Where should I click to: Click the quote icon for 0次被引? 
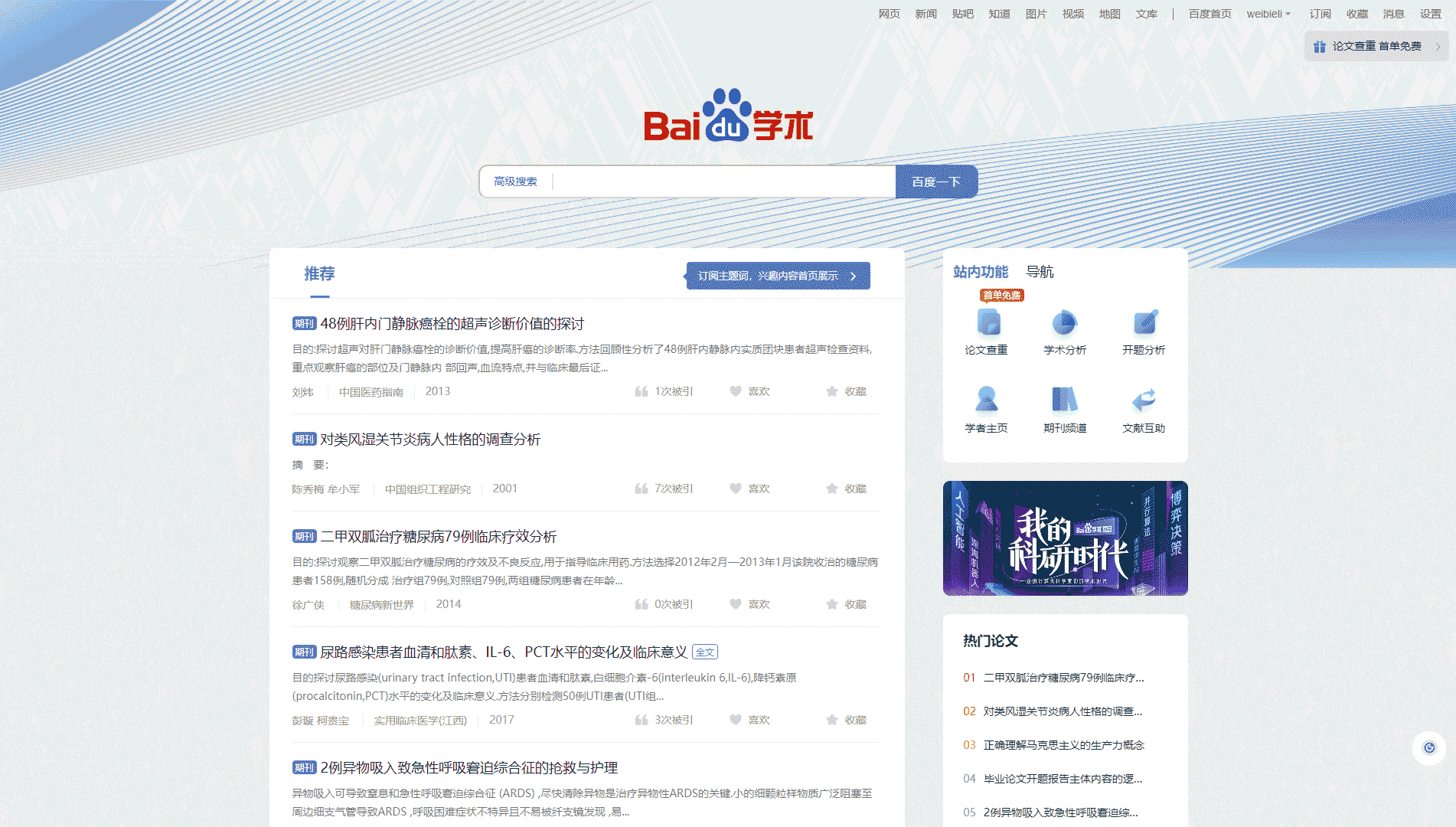pyautogui.click(x=641, y=604)
